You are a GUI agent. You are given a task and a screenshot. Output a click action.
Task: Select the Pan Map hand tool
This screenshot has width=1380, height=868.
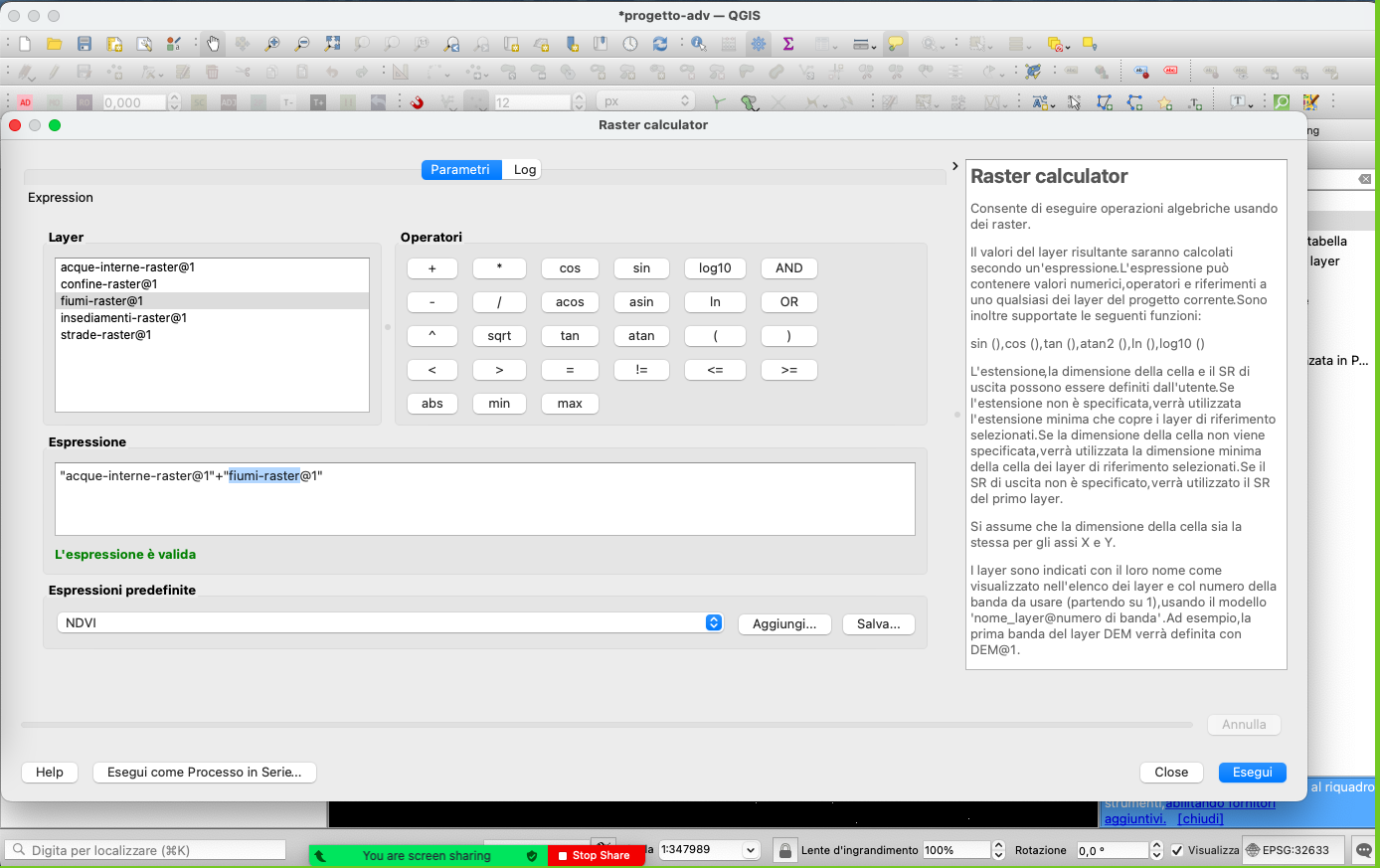[213, 44]
